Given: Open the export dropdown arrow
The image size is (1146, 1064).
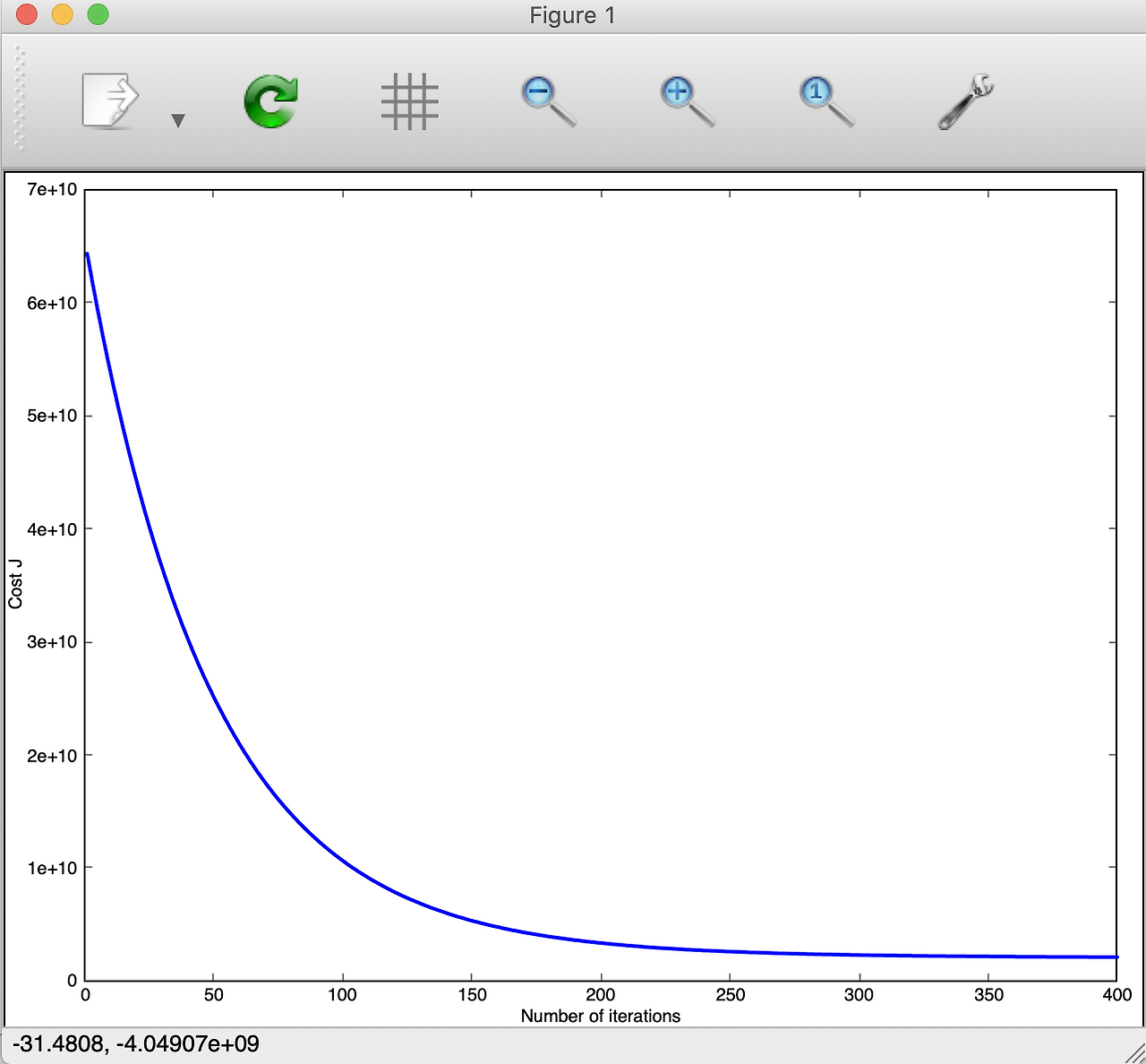Looking at the screenshot, I should 178,121.
